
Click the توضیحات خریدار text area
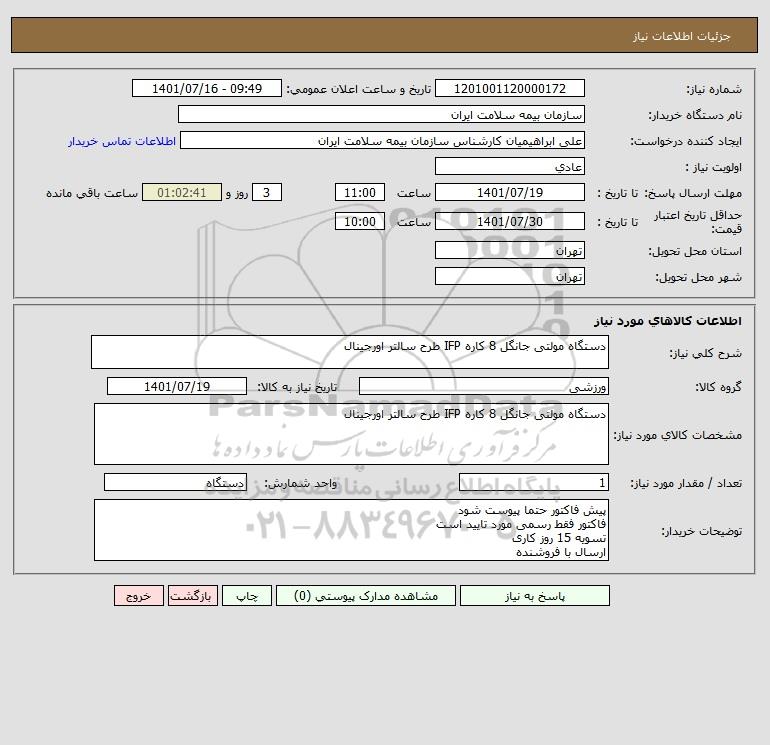351,530
